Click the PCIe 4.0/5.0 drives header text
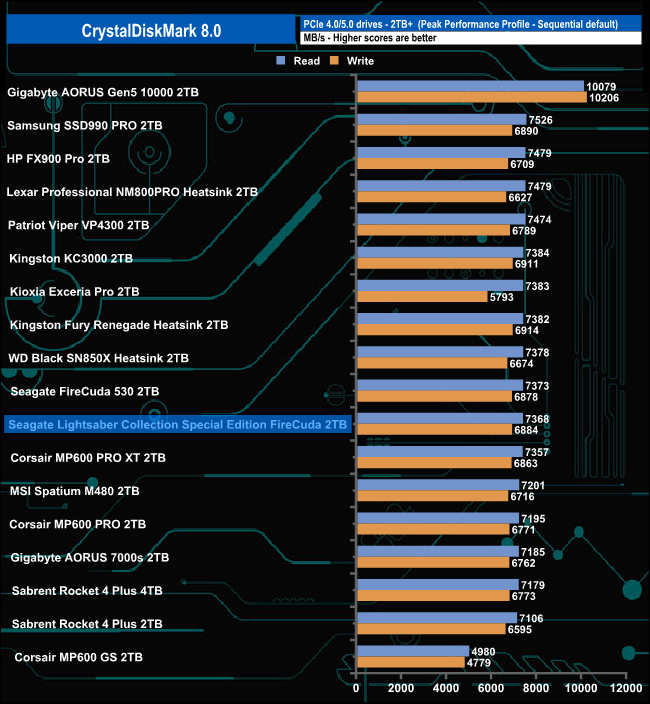Screen dimensions: 650x704 (x=461, y=24)
